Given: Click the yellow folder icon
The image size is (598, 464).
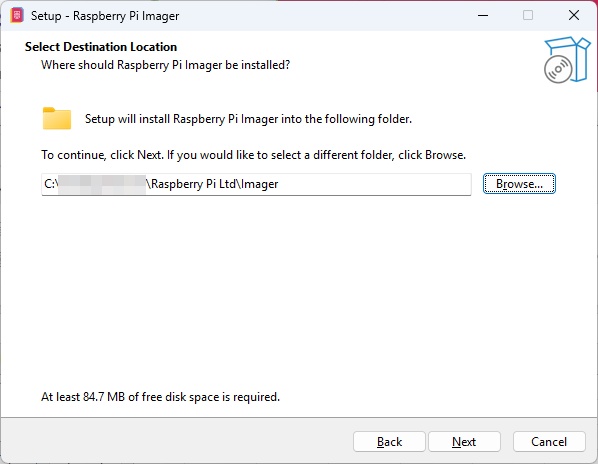Looking at the screenshot, I should [57, 118].
